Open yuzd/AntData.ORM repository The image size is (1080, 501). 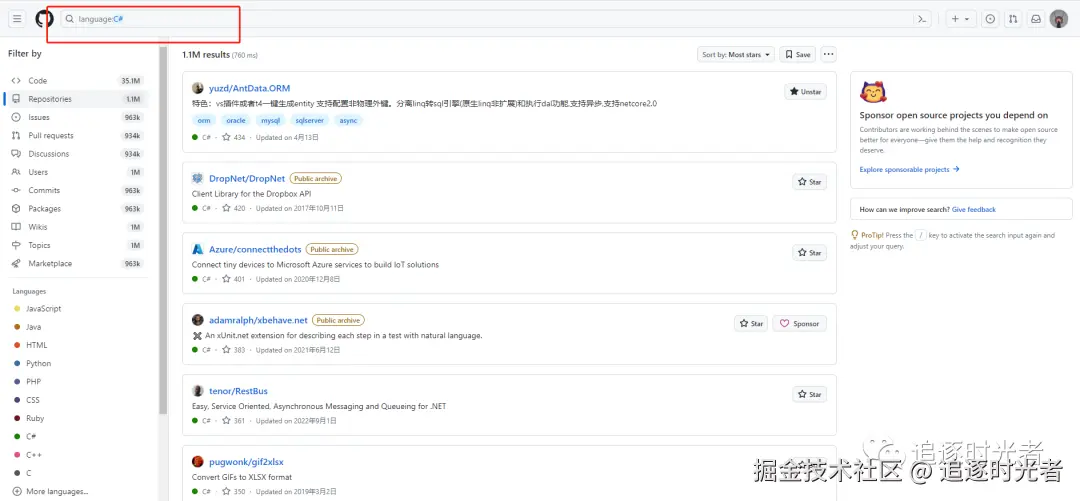click(249, 88)
